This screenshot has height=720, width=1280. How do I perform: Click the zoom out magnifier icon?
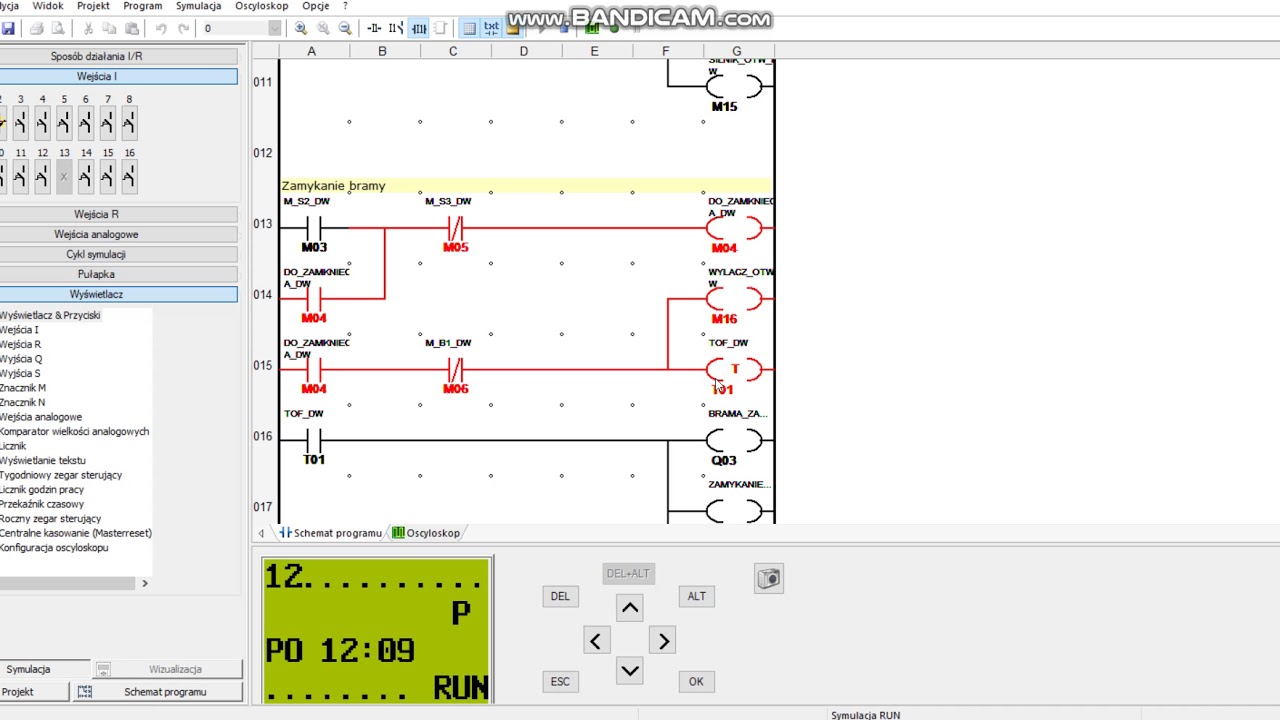345,28
